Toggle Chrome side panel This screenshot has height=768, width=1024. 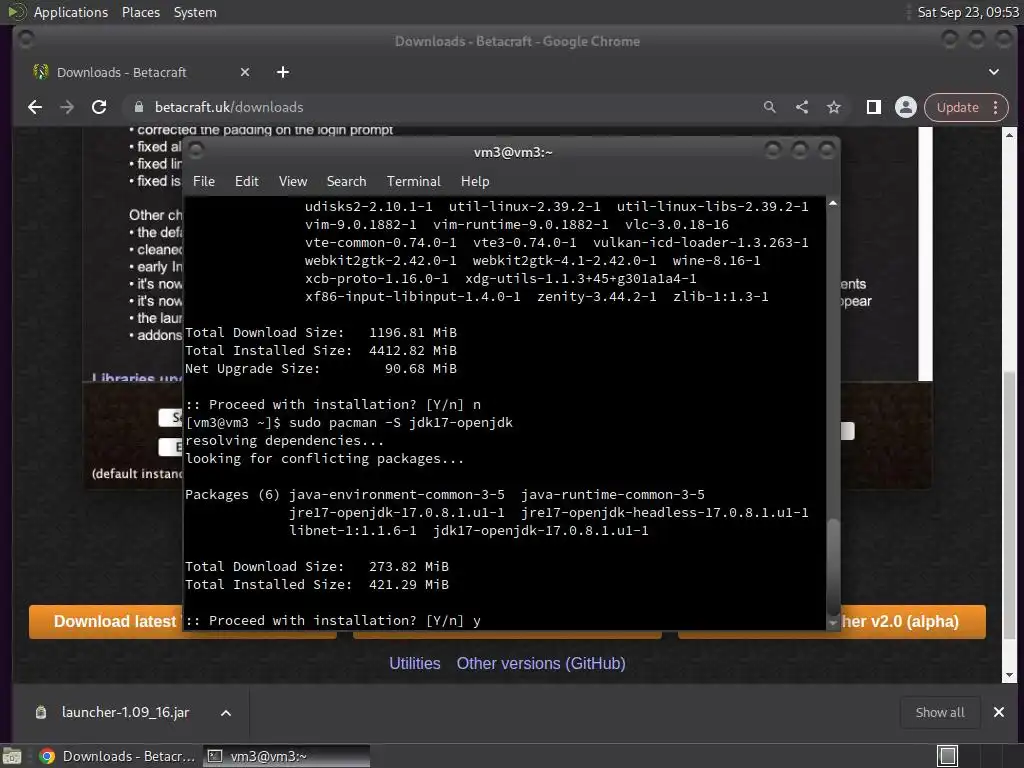coord(874,107)
